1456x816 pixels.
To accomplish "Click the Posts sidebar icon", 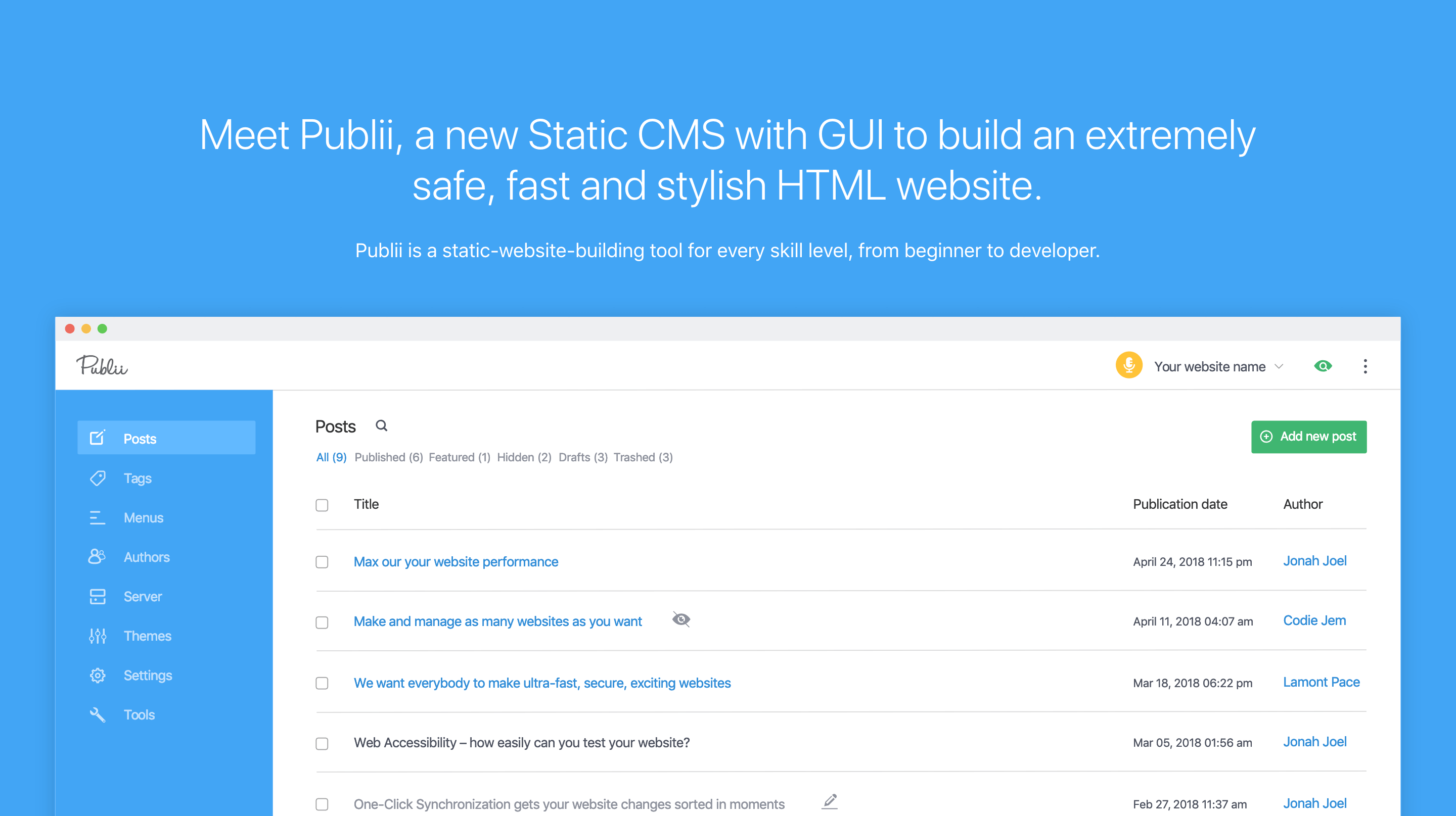I will 97,438.
